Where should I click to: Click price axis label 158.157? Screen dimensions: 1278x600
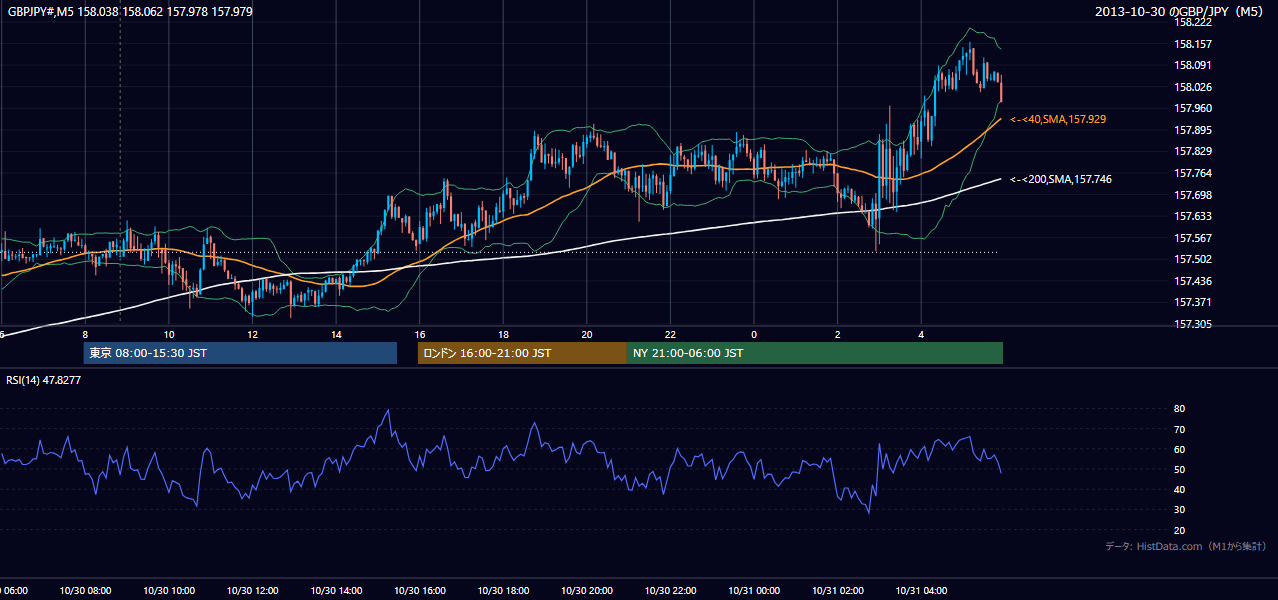point(1193,44)
